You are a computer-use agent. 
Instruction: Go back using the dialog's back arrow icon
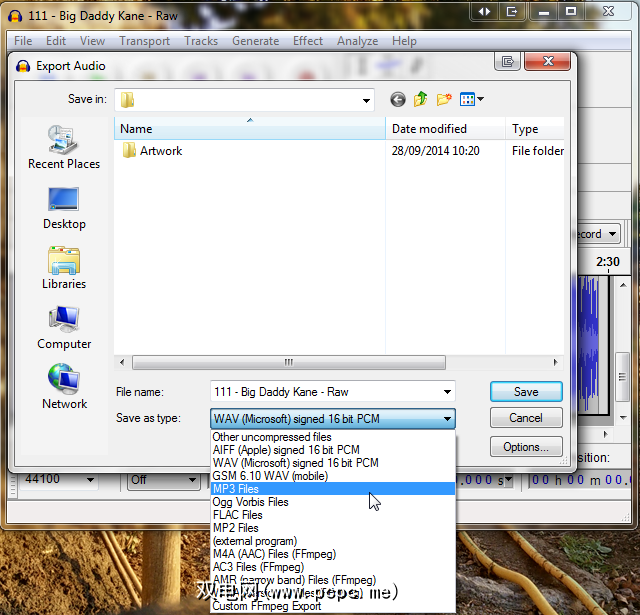point(398,99)
